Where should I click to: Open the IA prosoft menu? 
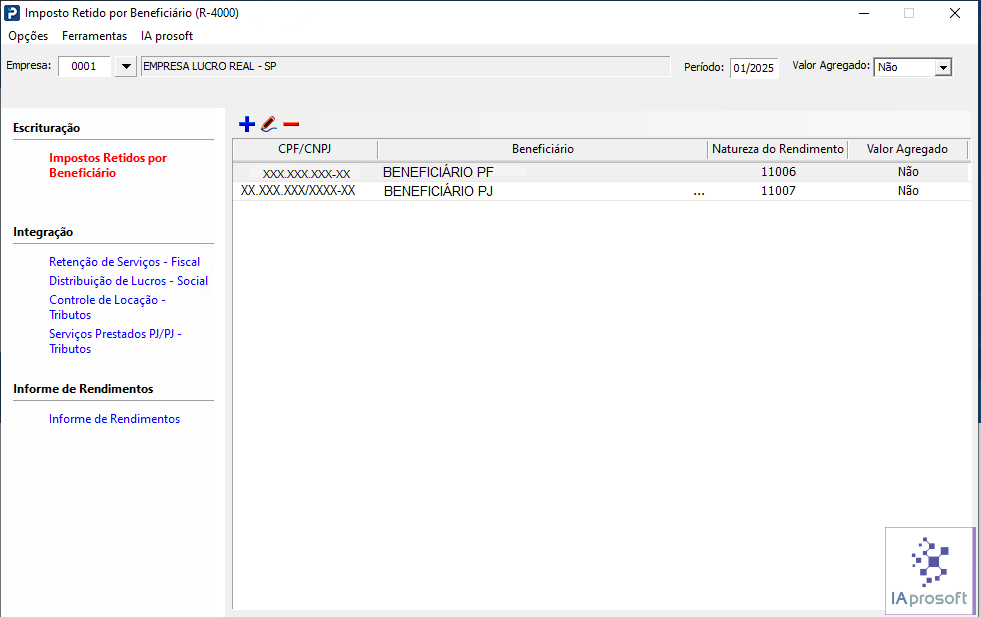click(x=167, y=36)
